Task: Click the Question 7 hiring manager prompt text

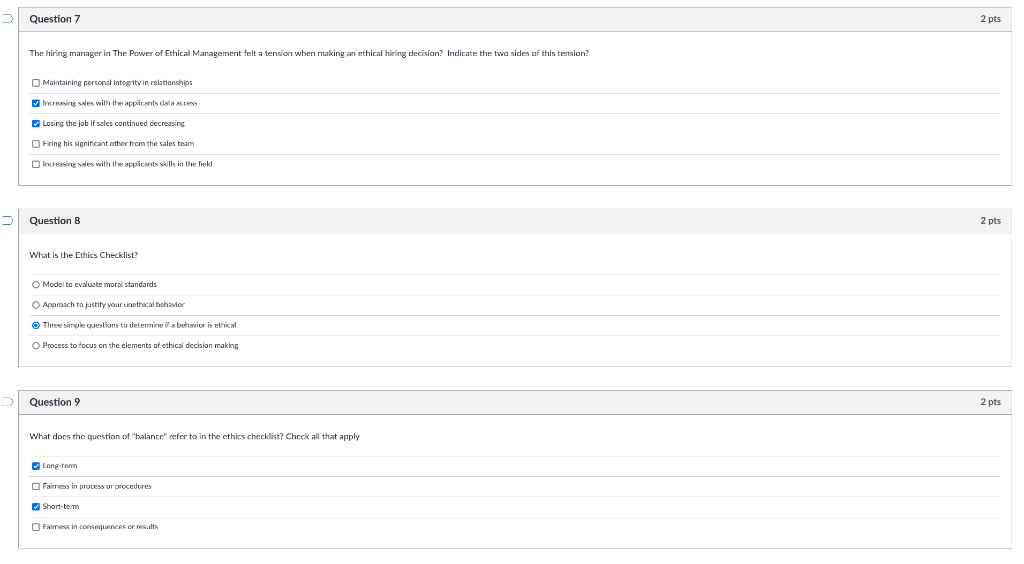Action: click(x=309, y=54)
